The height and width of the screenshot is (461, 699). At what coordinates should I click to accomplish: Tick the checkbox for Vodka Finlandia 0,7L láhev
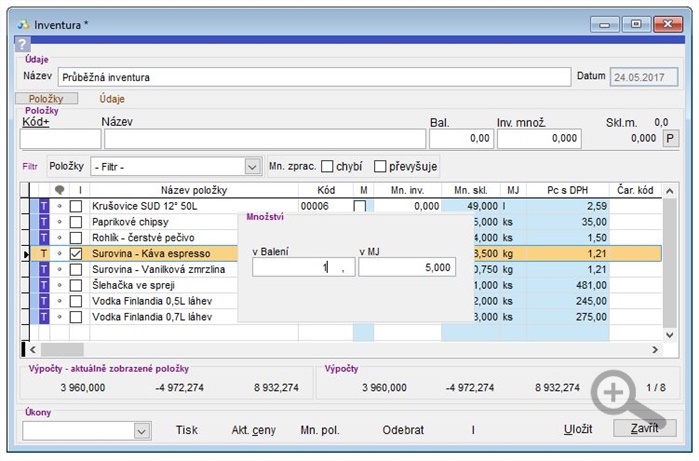coord(76,317)
